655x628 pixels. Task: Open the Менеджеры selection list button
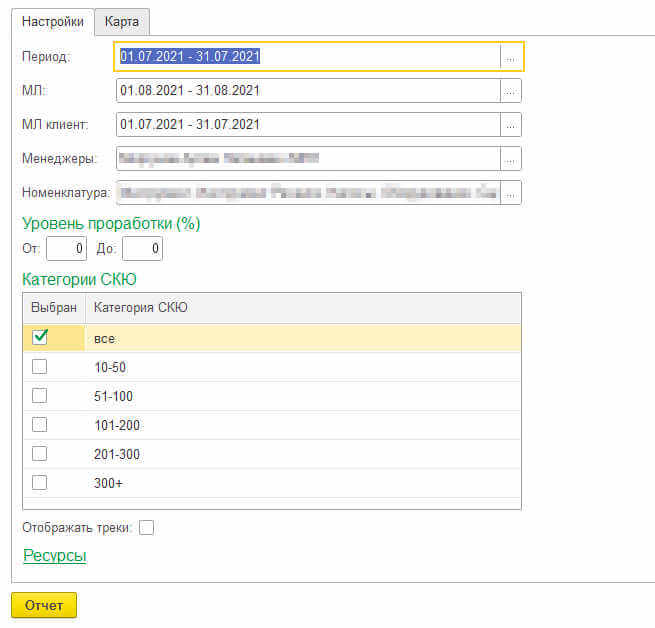(510, 159)
